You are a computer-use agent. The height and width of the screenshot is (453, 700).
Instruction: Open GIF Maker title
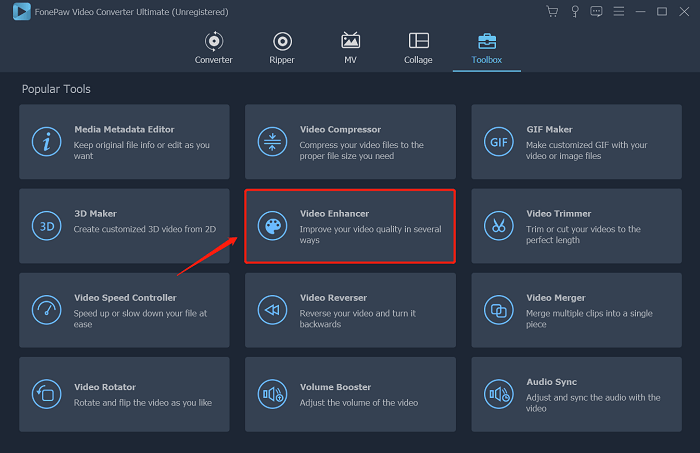point(549,129)
